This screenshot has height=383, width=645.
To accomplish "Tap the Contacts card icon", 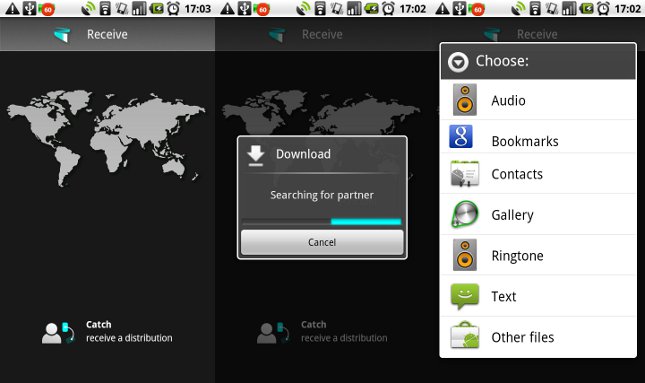I will (465, 174).
